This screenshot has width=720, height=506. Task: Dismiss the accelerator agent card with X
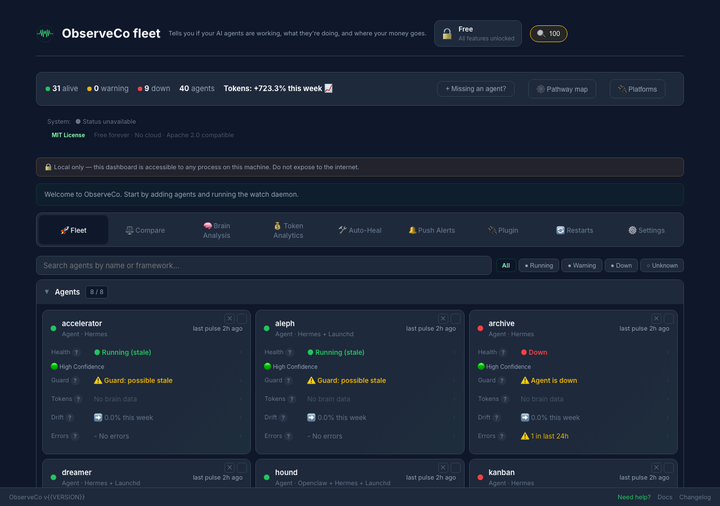(230, 318)
